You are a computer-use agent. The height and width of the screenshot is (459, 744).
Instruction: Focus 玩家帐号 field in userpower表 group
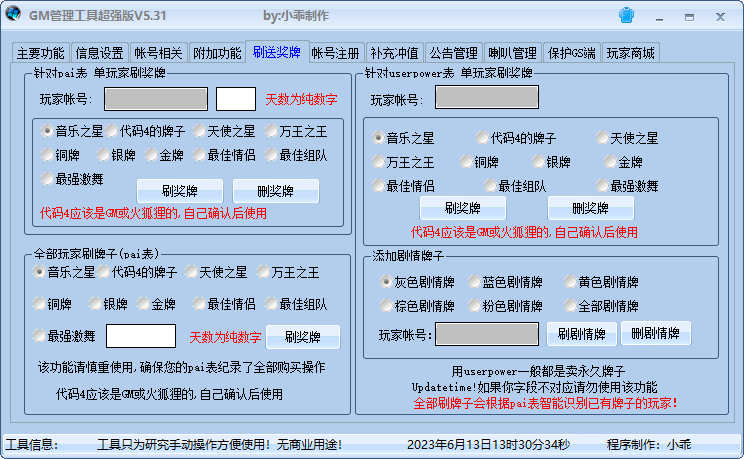487,97
